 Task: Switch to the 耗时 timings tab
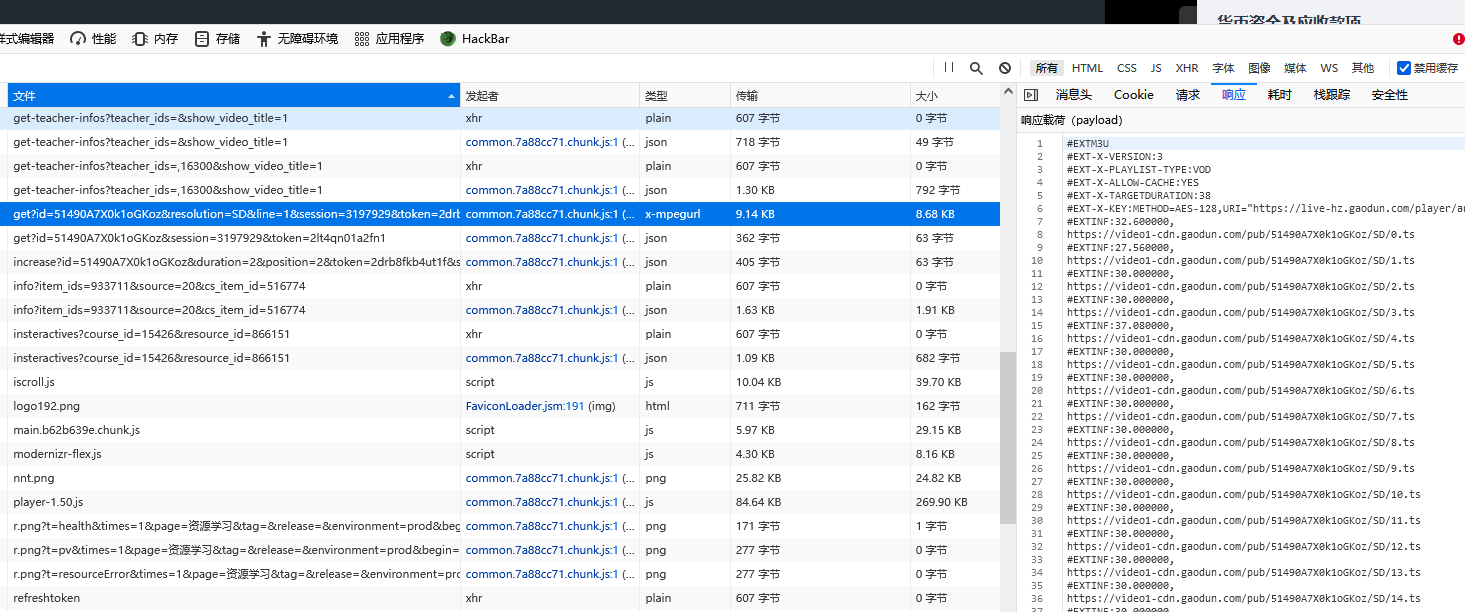pos(1279,95)
